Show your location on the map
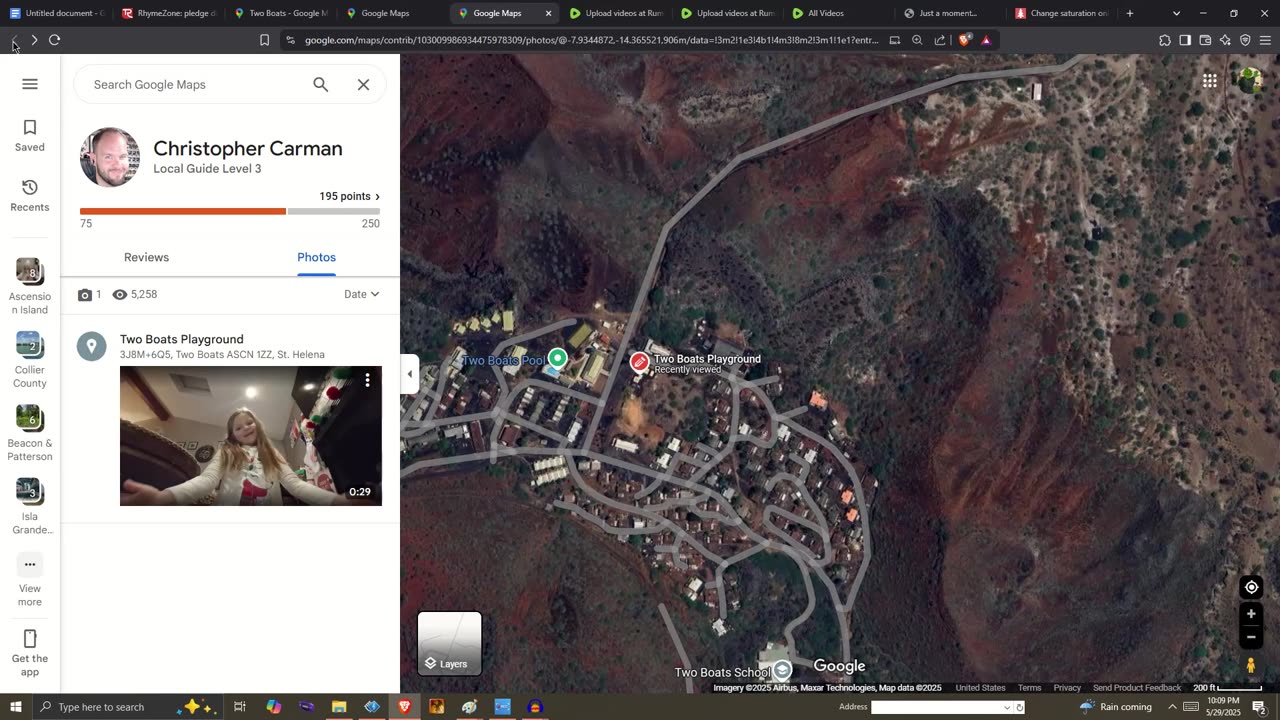 tap(1251, 587)
